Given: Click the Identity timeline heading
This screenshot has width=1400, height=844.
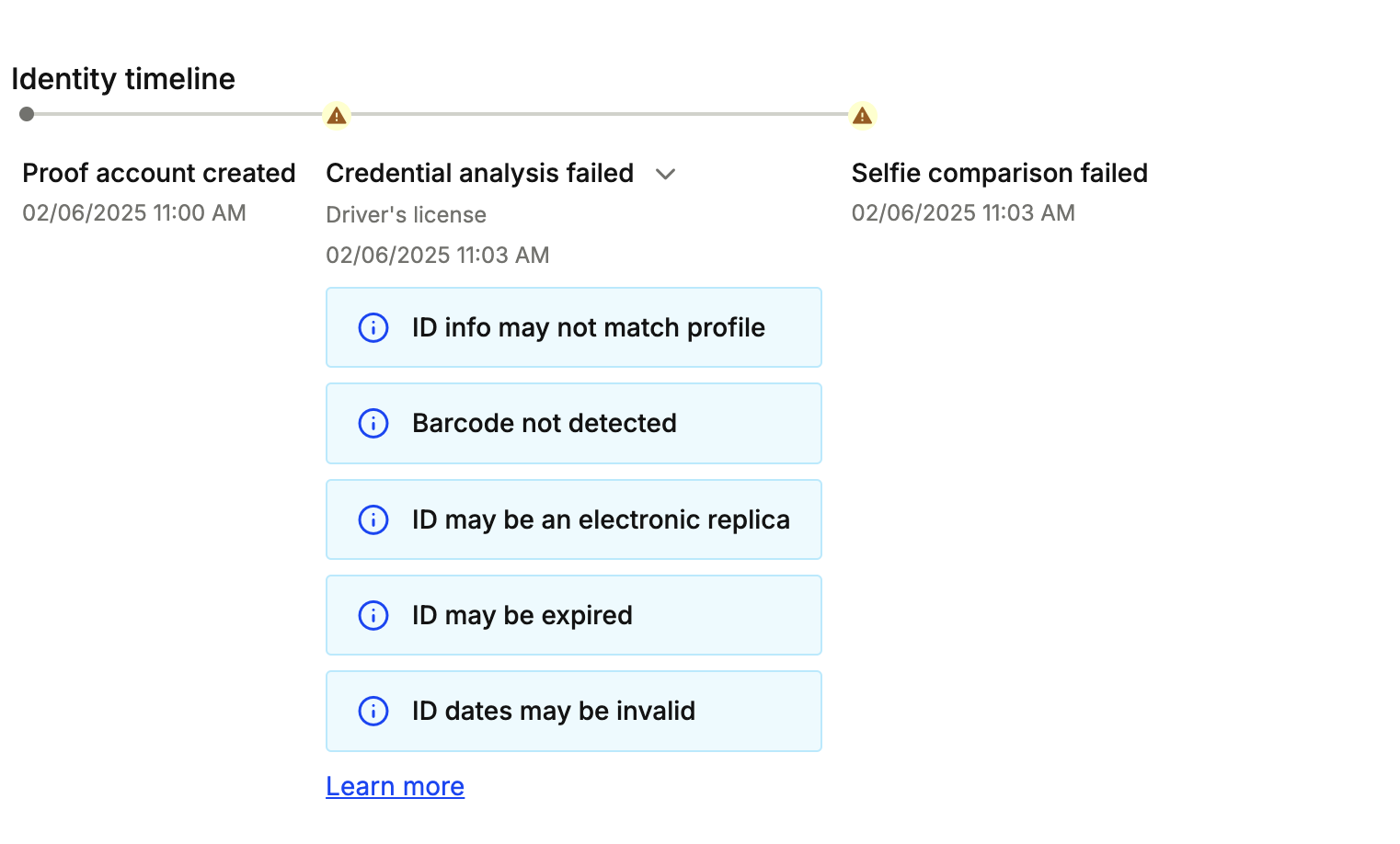Looking at the screenshot, I should [123, 79].
